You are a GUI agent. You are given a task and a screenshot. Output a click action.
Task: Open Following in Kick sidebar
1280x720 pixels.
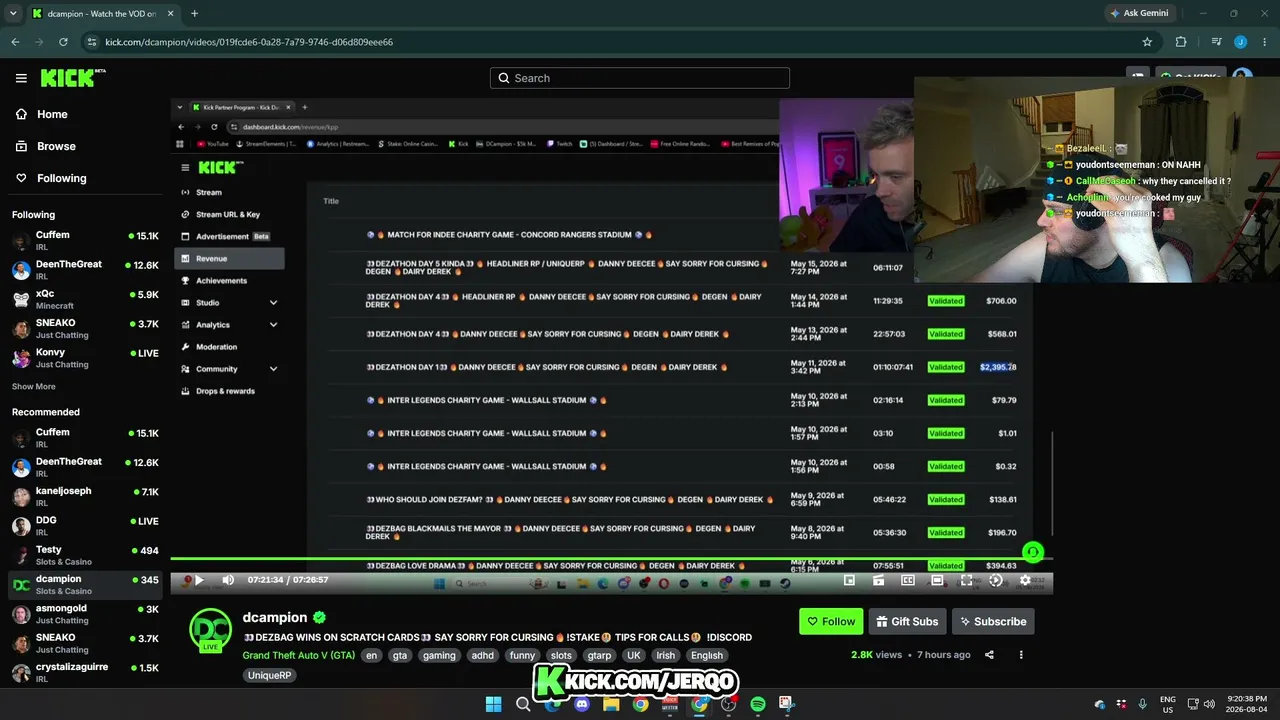point(50,178)
